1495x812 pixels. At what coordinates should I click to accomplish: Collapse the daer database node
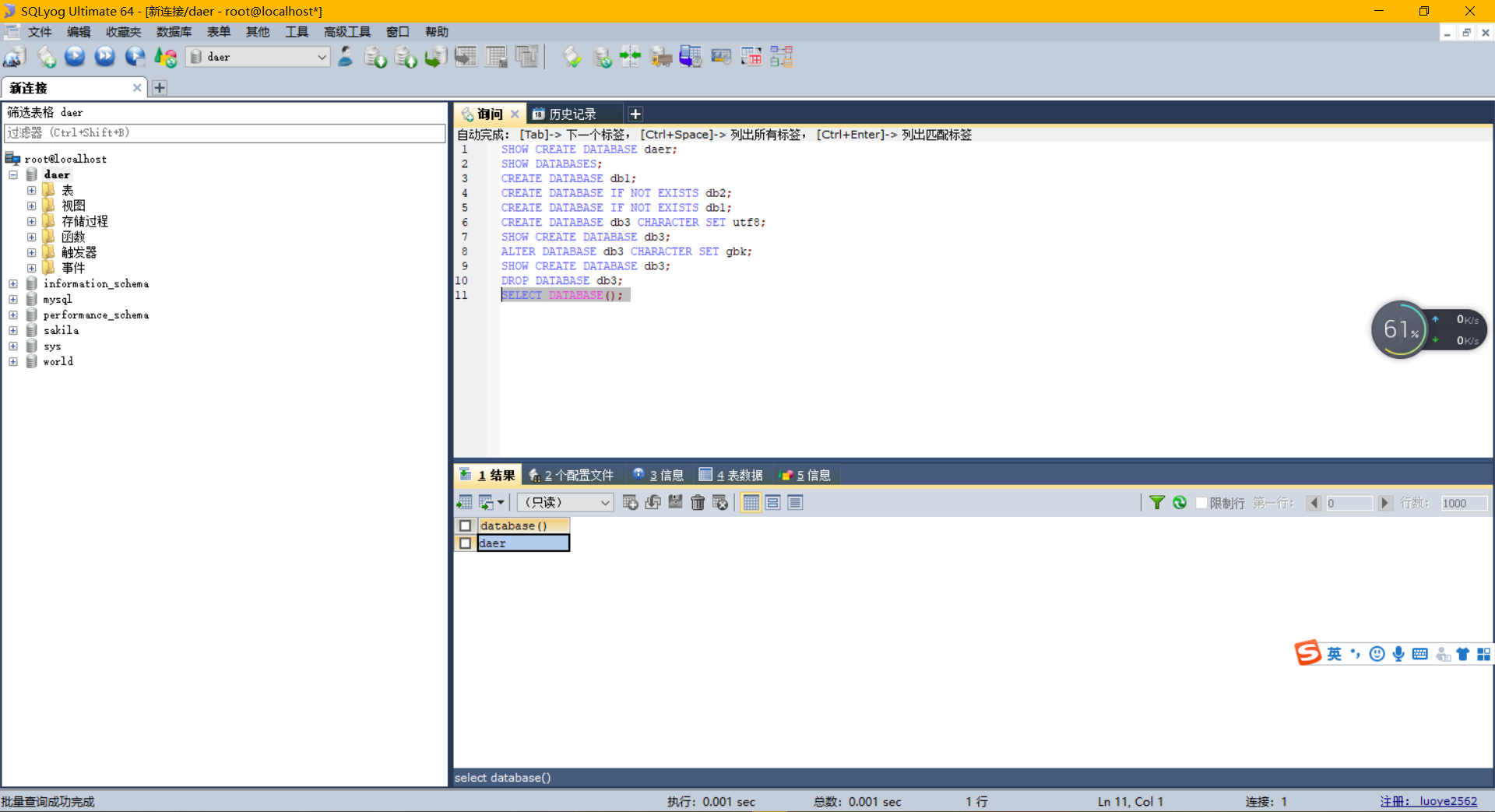click(13, 174)
